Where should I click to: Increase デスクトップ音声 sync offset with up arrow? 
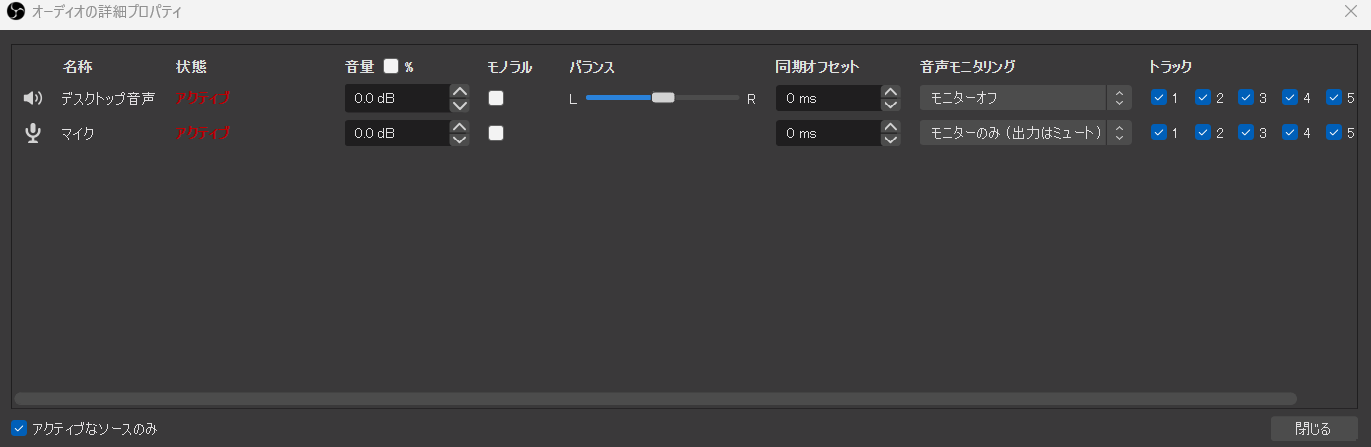[890, 91]
